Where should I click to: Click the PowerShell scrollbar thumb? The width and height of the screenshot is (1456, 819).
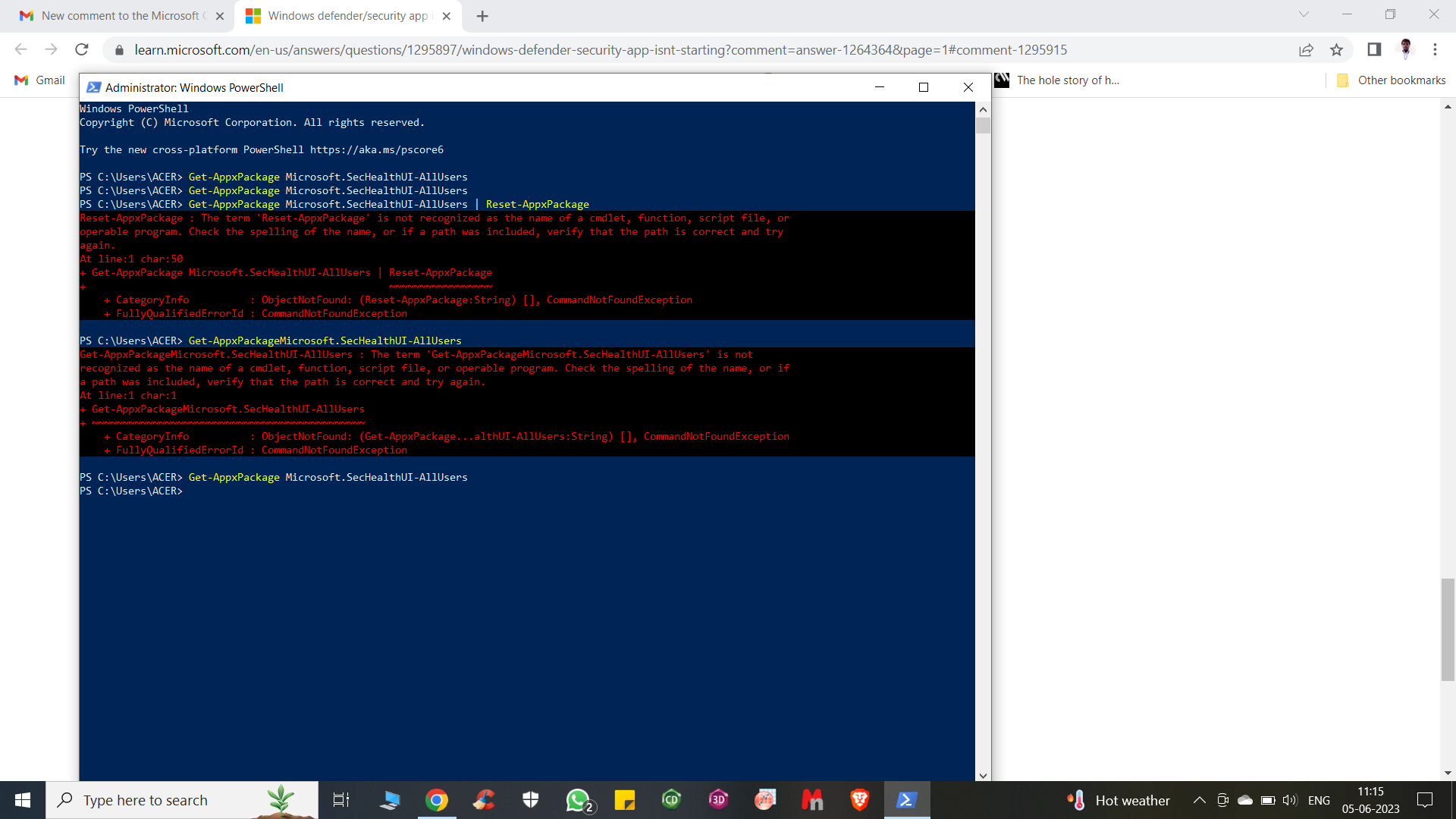(984, 125)
